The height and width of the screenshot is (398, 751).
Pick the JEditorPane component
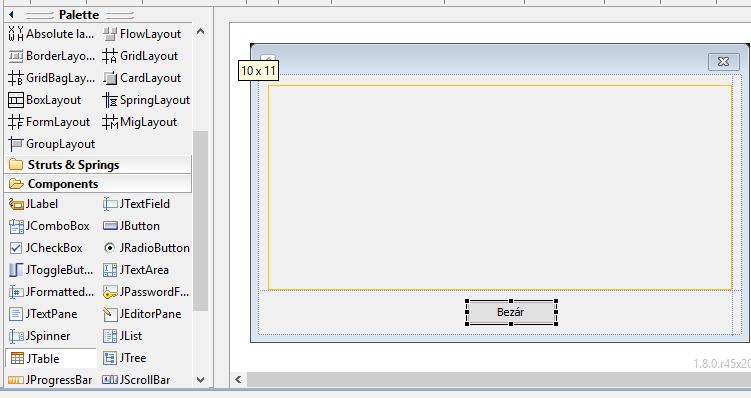point(142,314)
